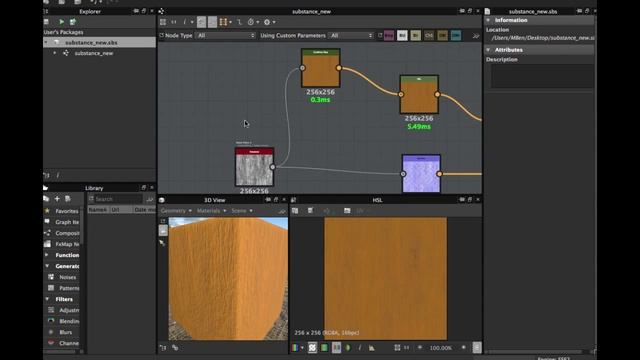The height and width of the screenshot is (360, 640).
Task: Open the channel selector dropdown arrow
Action: tap(302, 348)
